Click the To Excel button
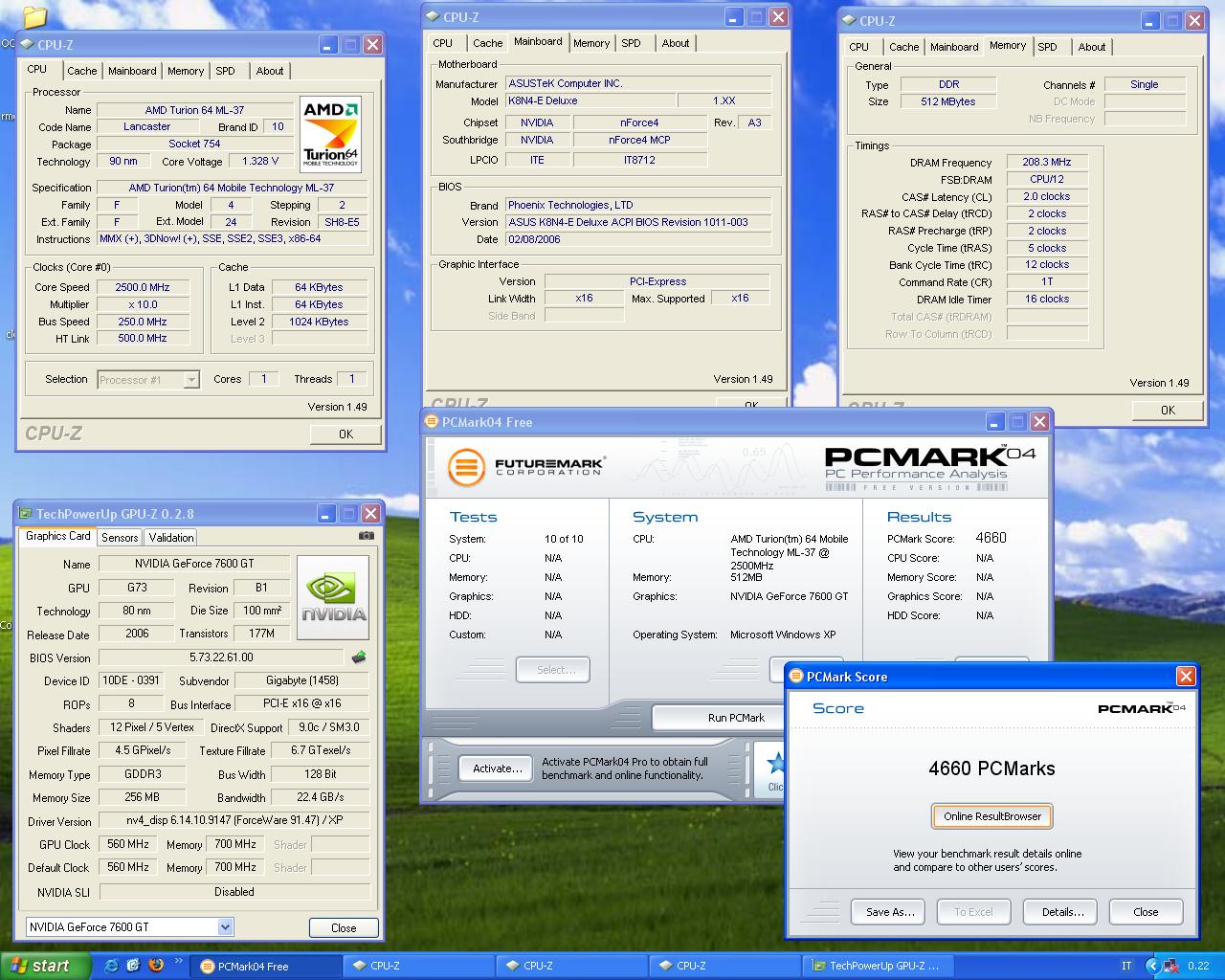The width and height of the screenshot is (1225, 980). tap(973, 912)
